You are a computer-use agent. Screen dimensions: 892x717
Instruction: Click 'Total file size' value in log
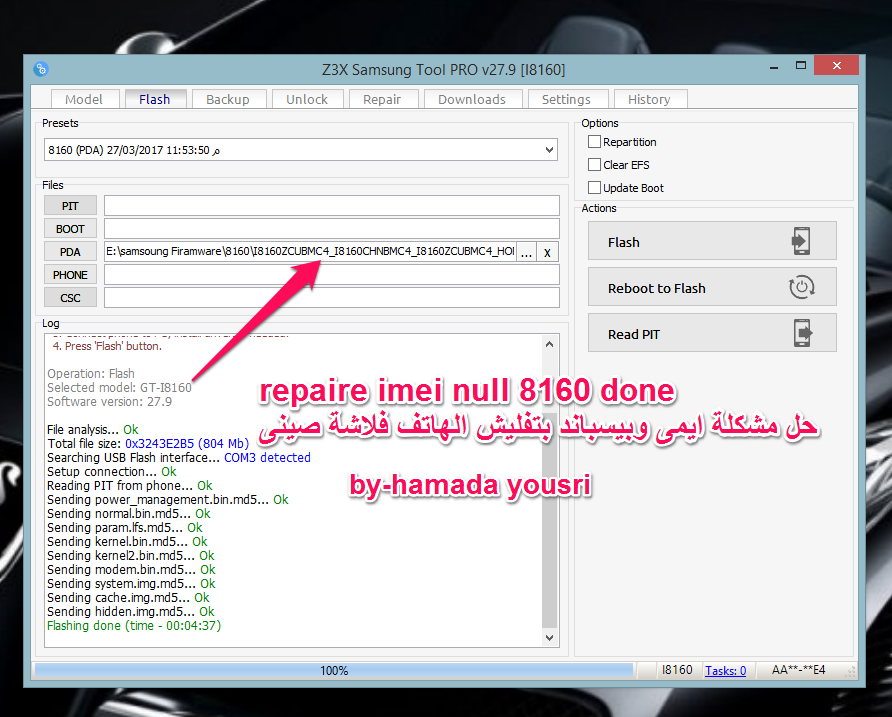click(187, 443)
